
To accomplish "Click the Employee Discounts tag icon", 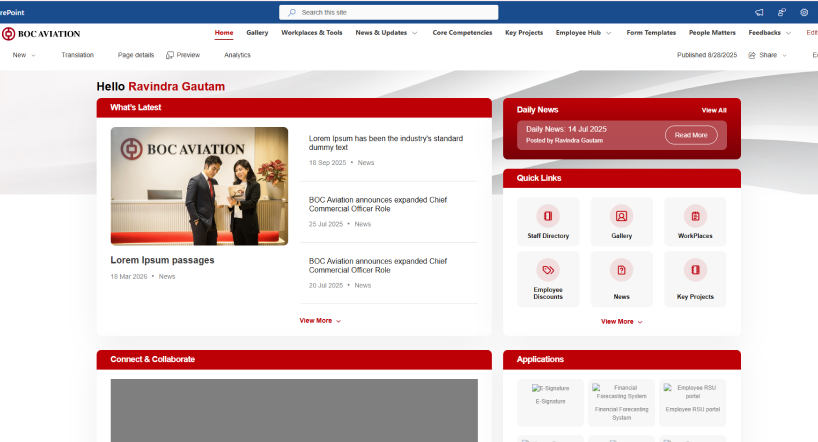I will 548,270.
